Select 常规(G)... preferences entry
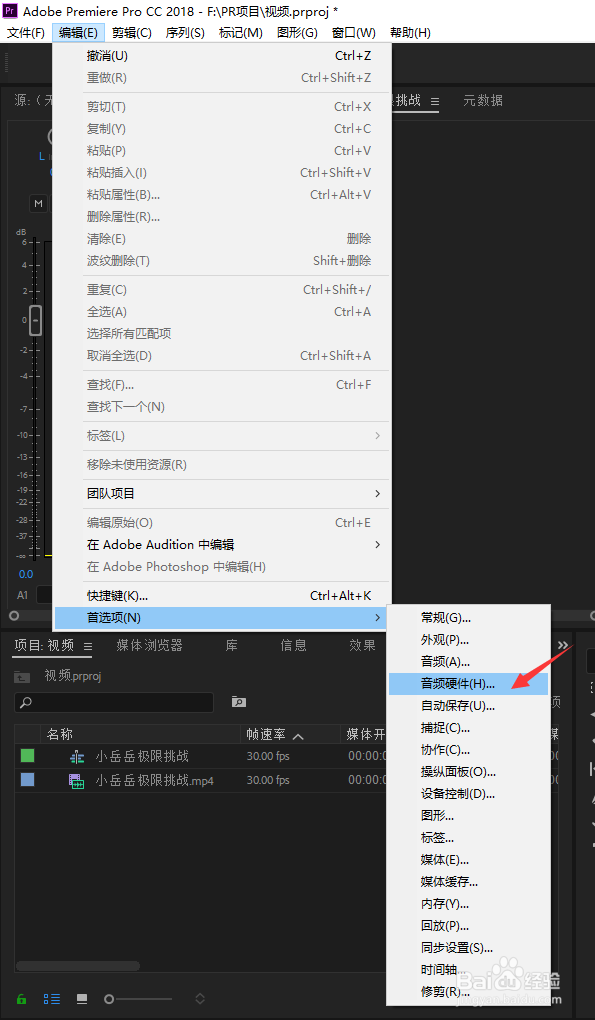Viewport: 595px width, 1020px height. 468,617
